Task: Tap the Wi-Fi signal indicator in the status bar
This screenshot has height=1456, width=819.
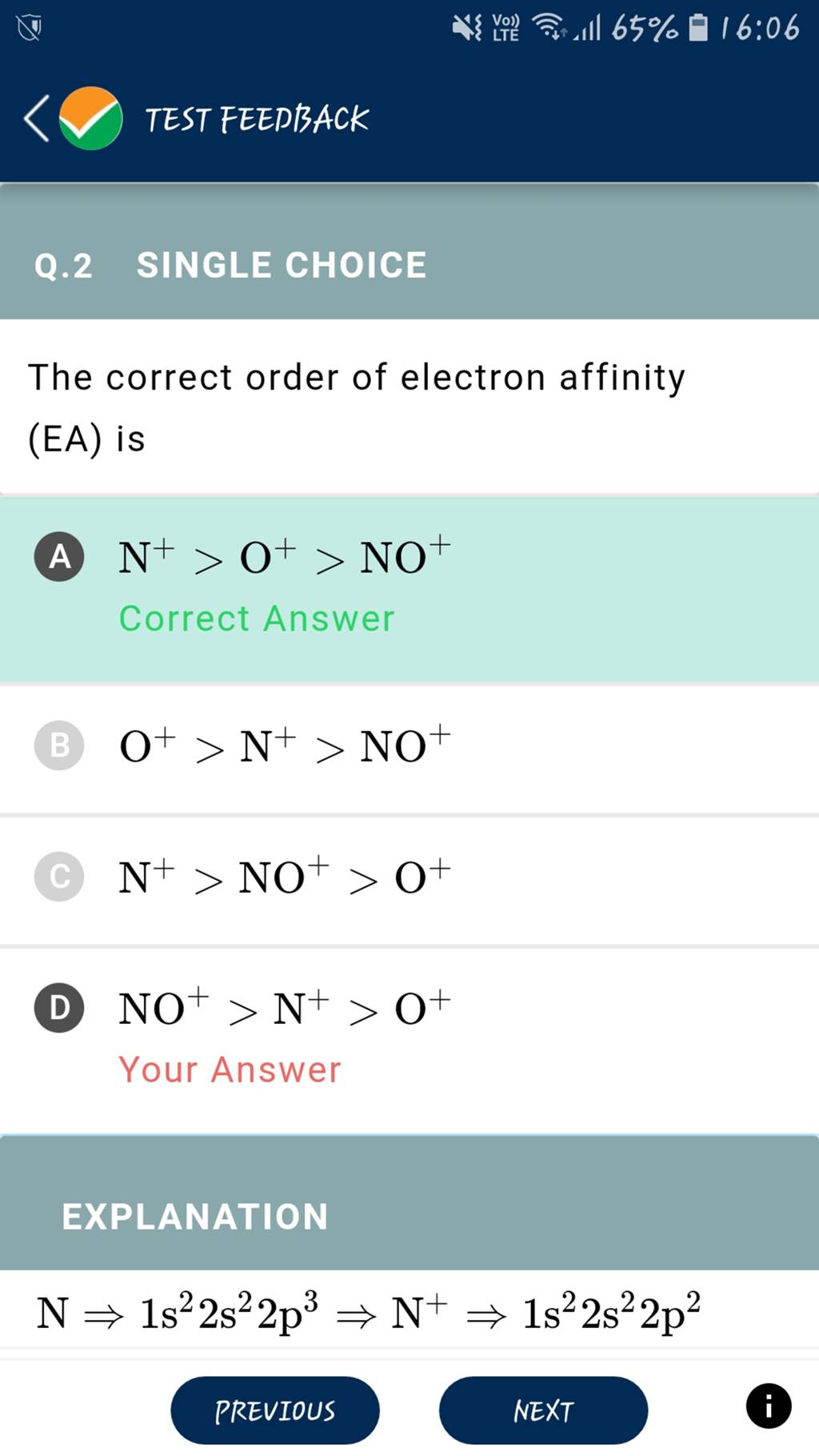Action: [x=552, y=28]
